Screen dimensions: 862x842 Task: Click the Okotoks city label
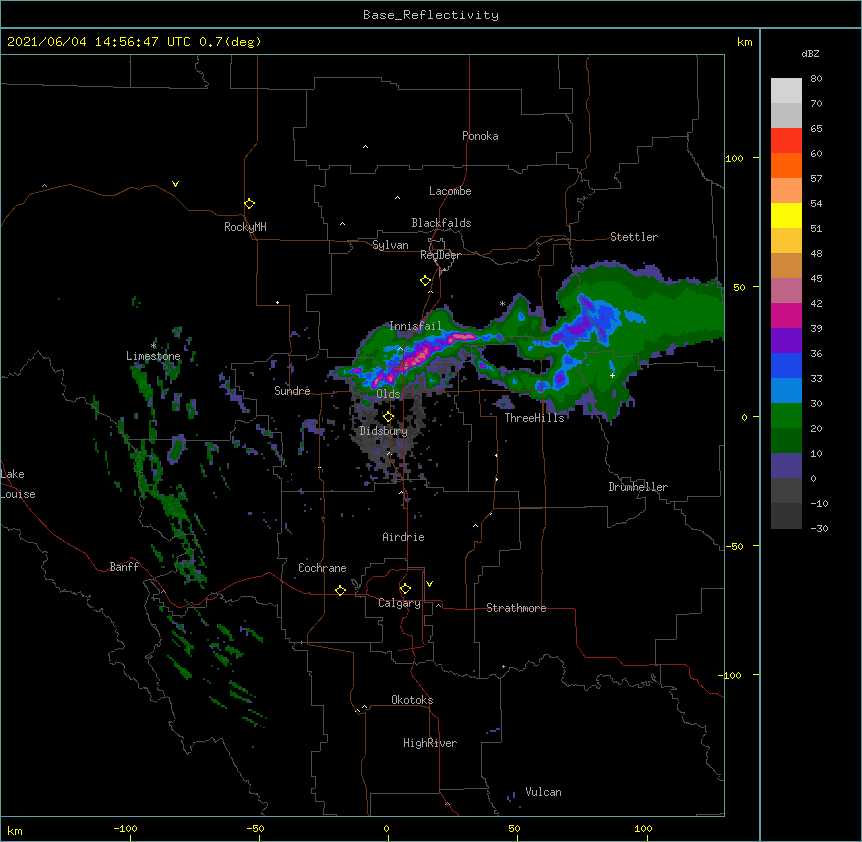[412, 700]
